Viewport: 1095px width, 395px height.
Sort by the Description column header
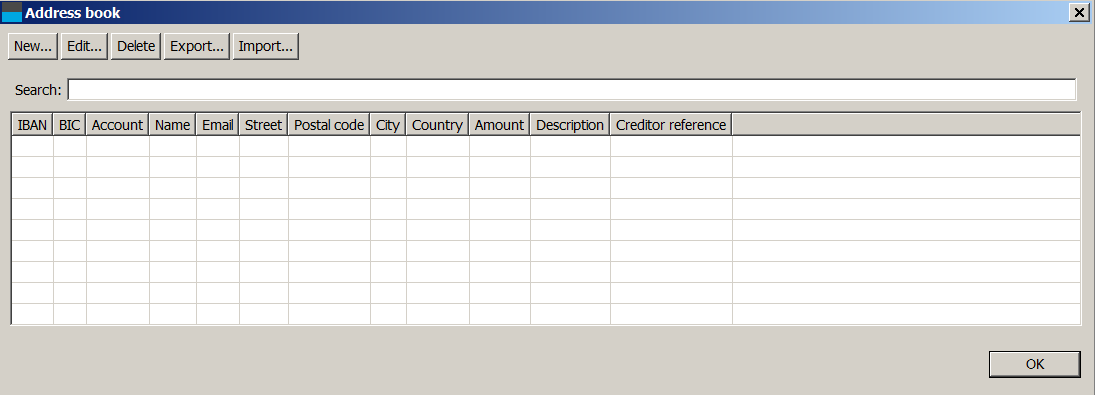click(x=570, y=125)
